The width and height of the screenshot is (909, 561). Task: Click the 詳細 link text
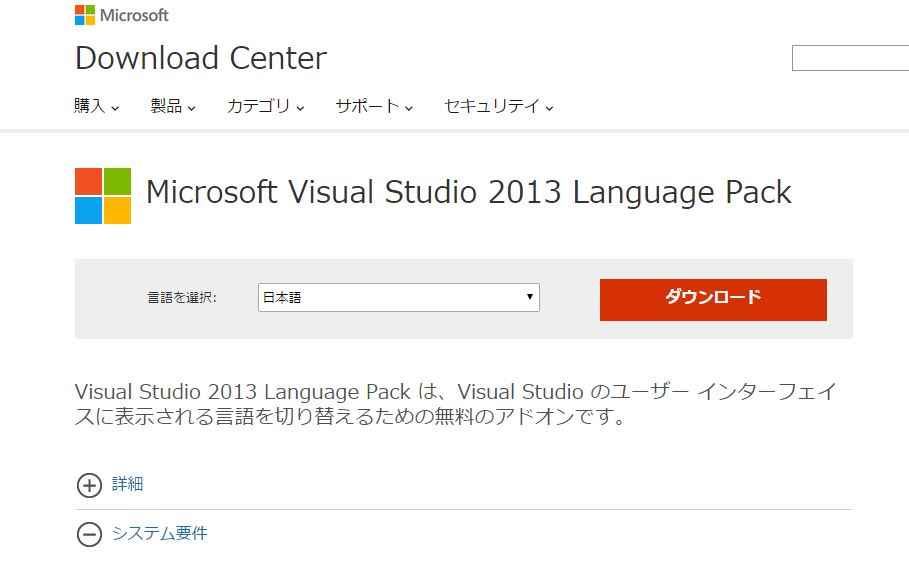(128, 484)
